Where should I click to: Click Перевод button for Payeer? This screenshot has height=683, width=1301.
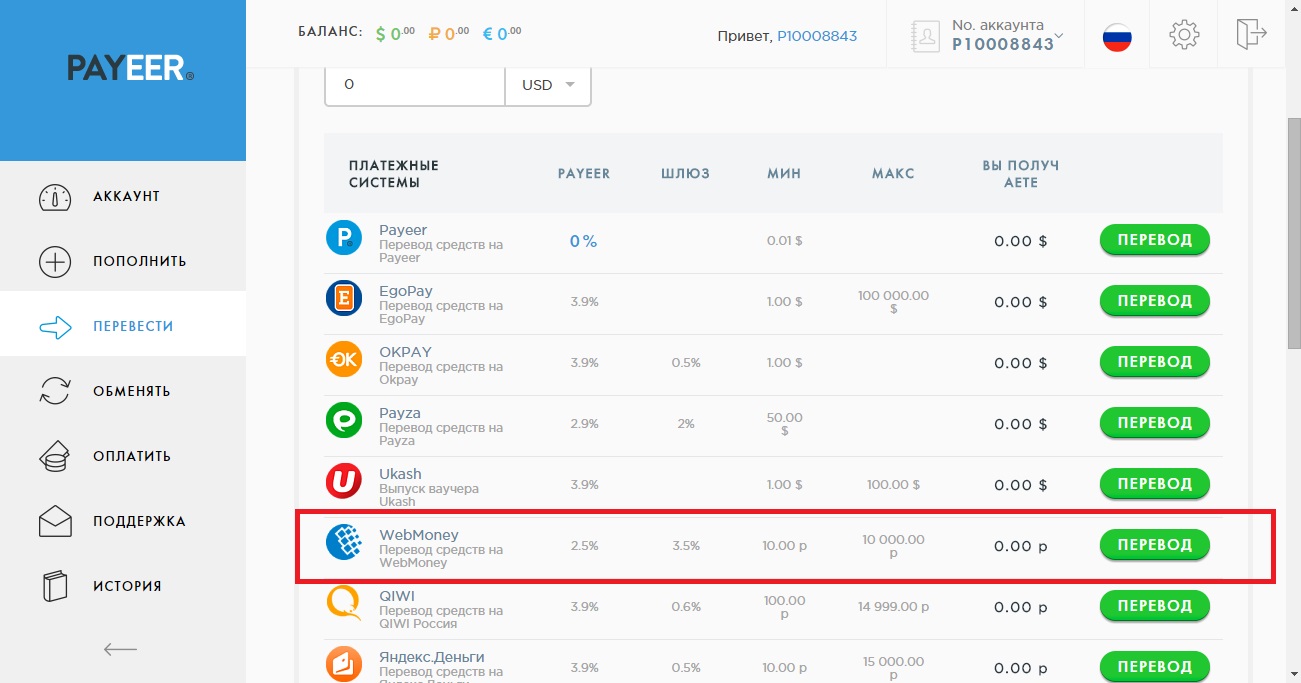point(1155,240)
